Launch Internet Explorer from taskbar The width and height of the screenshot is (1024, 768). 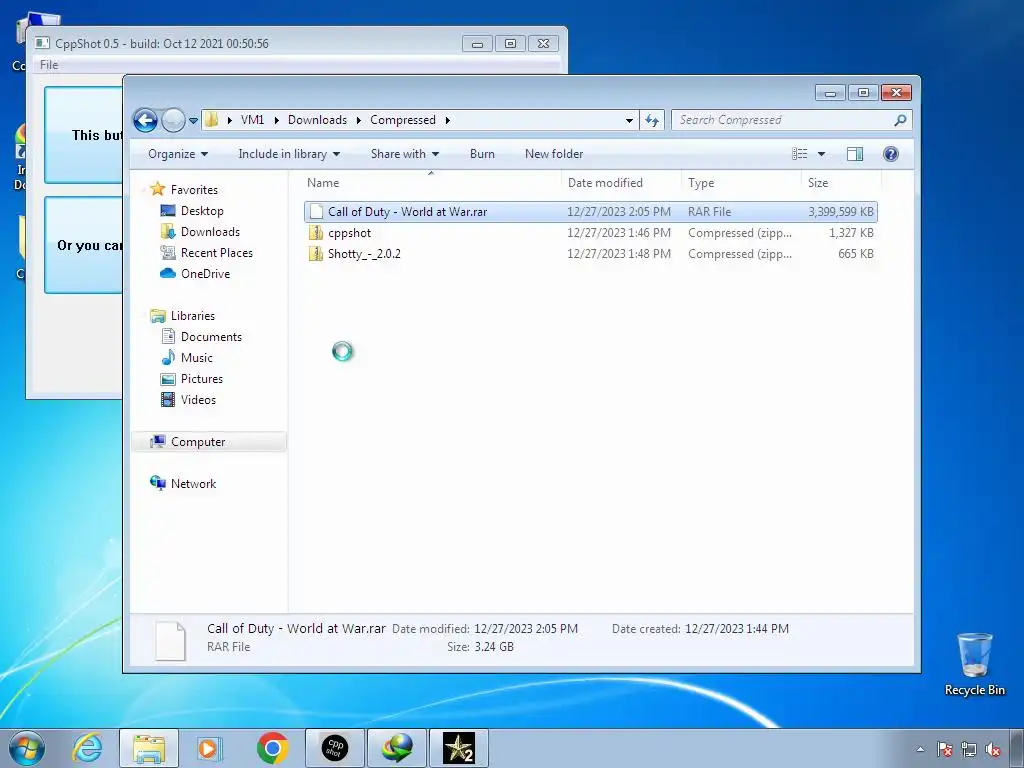(x=88, y=748)
